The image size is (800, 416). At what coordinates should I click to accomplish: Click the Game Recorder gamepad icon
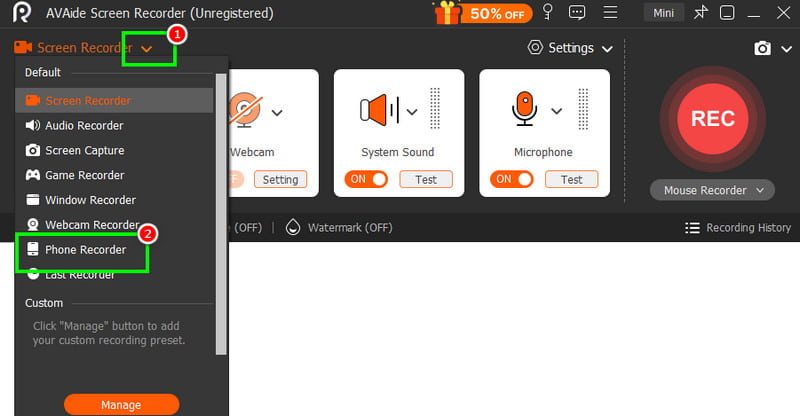(33, 175)
